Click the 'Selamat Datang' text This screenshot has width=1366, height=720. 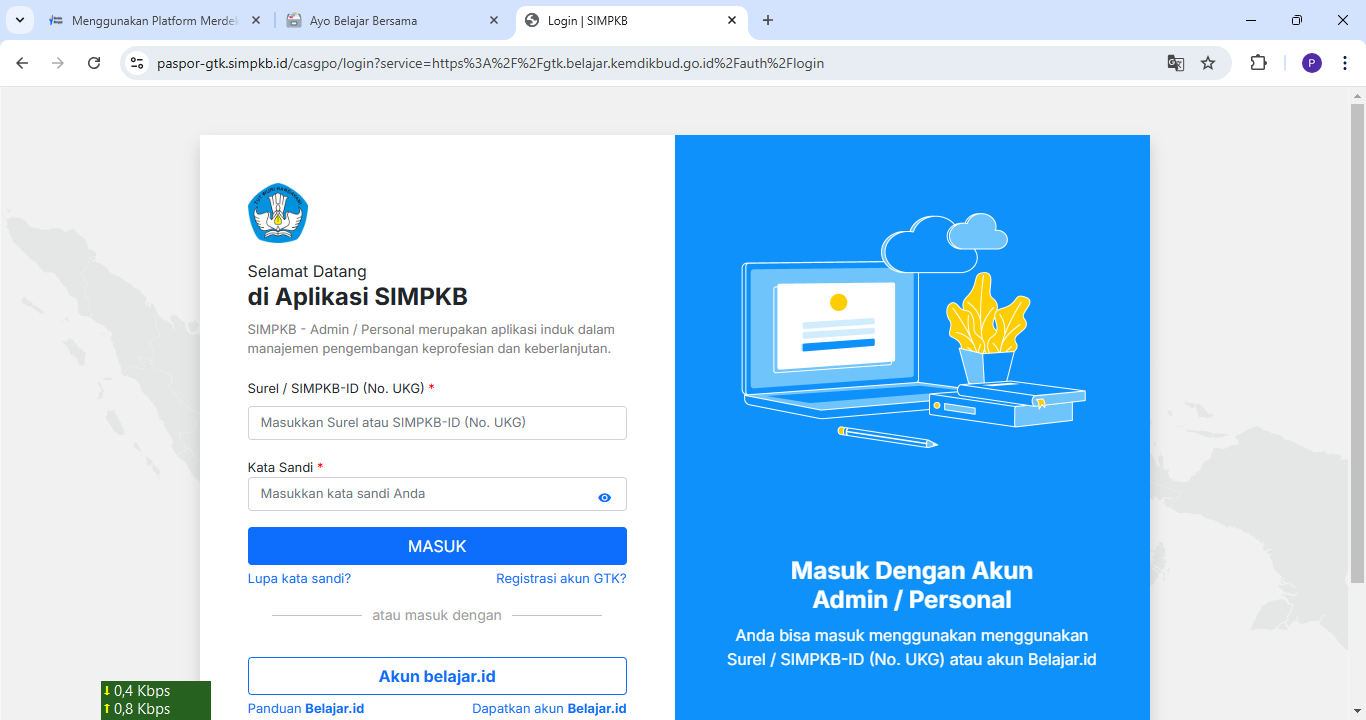point(307,271)
